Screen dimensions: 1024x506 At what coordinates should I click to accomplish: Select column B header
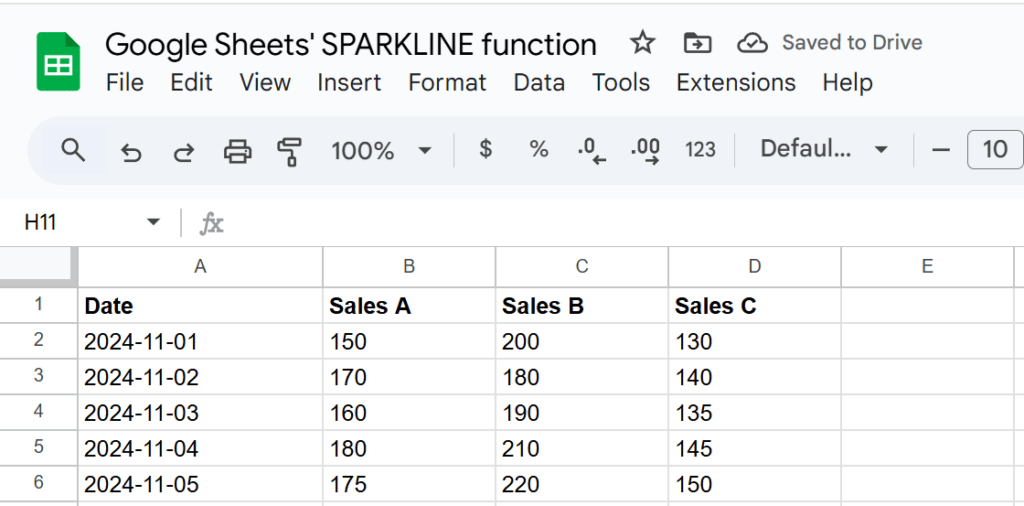tap(409, 266)
